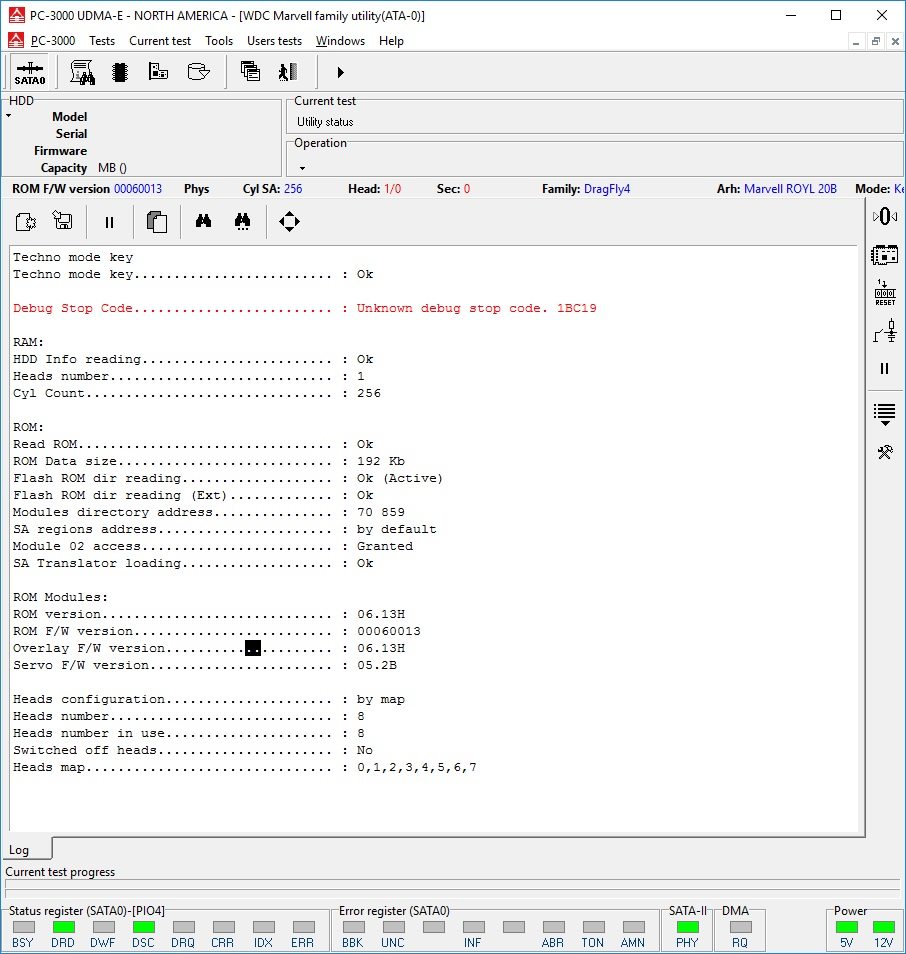Viewport: 906px width, 954px height.
Task: Click the RESET counter icon in sidebar
Action: (885, 293)
